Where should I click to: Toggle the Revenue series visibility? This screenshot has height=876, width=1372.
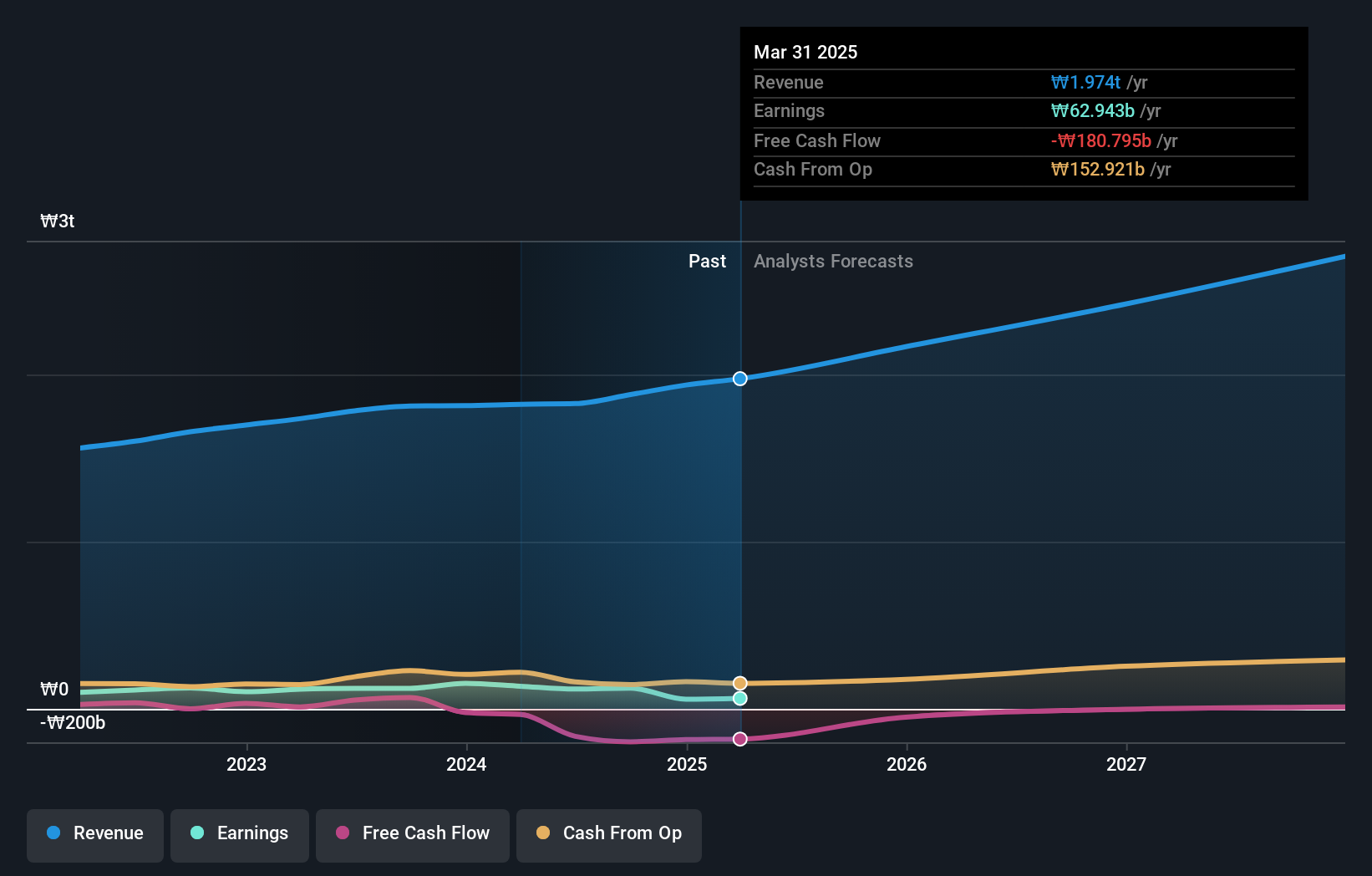pyautogui.click(x=94, y=833)
